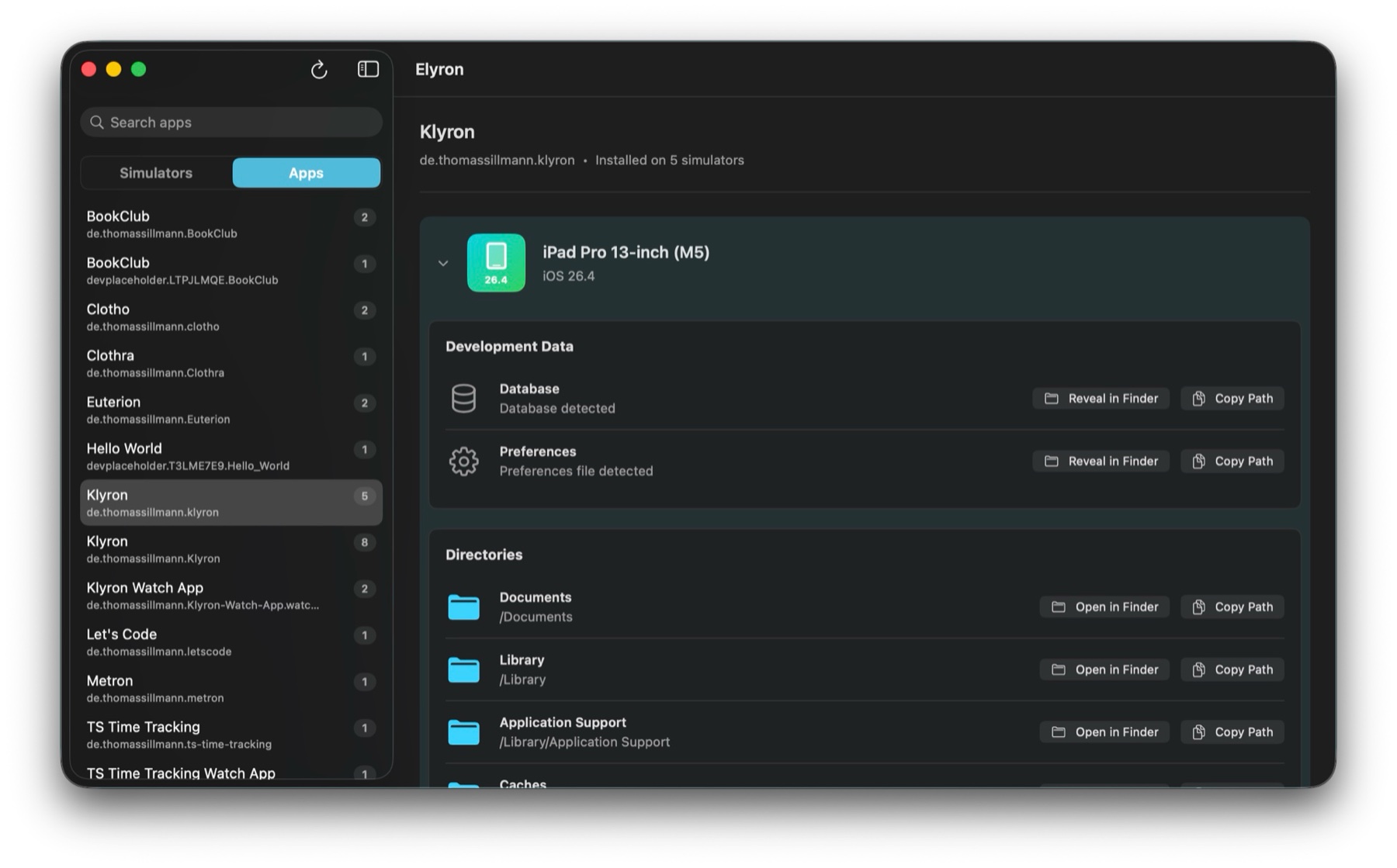
Task: Click the Application Support folder icon
Action: tap(463, 732)
